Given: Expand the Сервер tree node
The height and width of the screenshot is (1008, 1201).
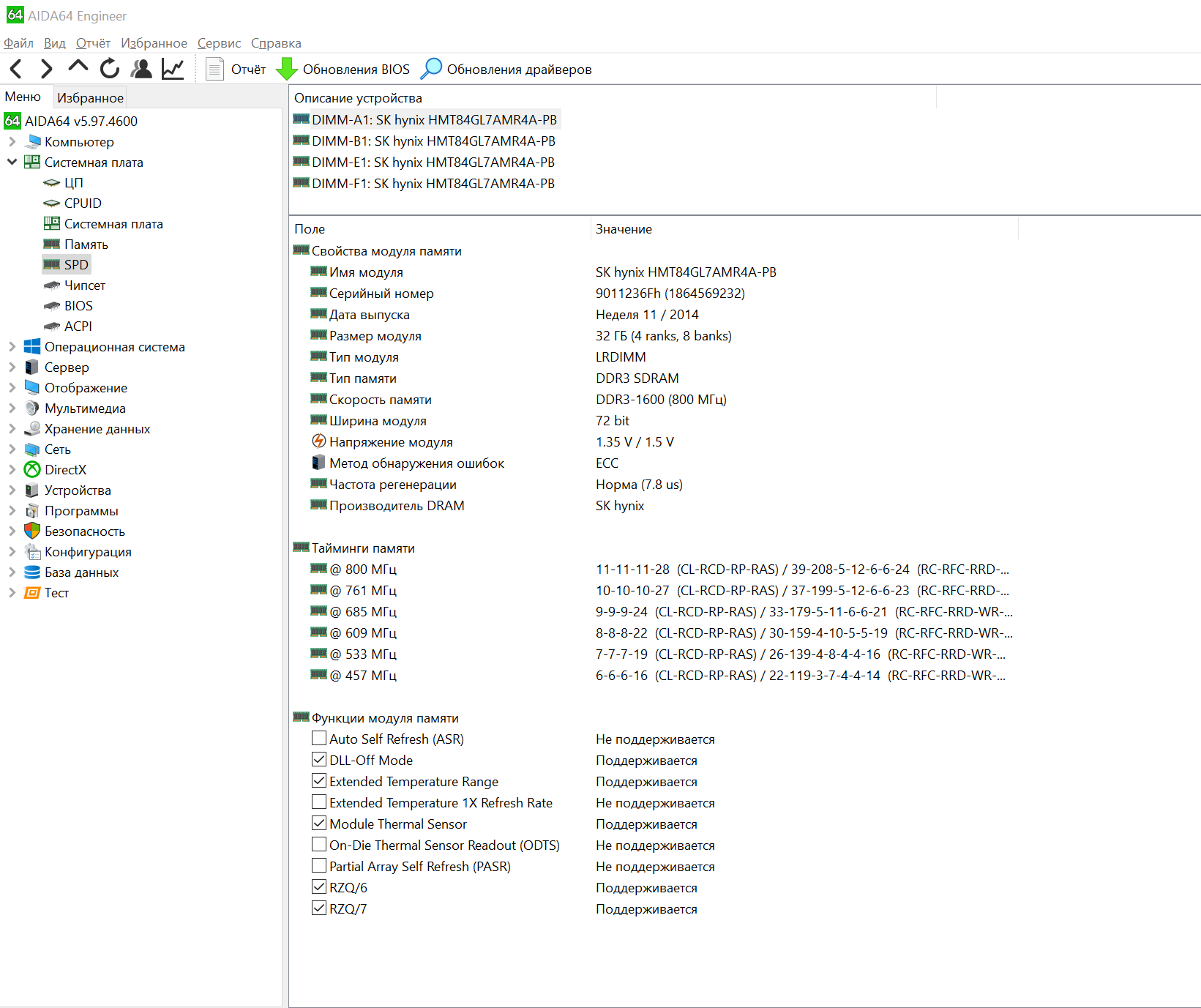Looking at the screenshot, I should pyautogui.click(x=12, y=367).
